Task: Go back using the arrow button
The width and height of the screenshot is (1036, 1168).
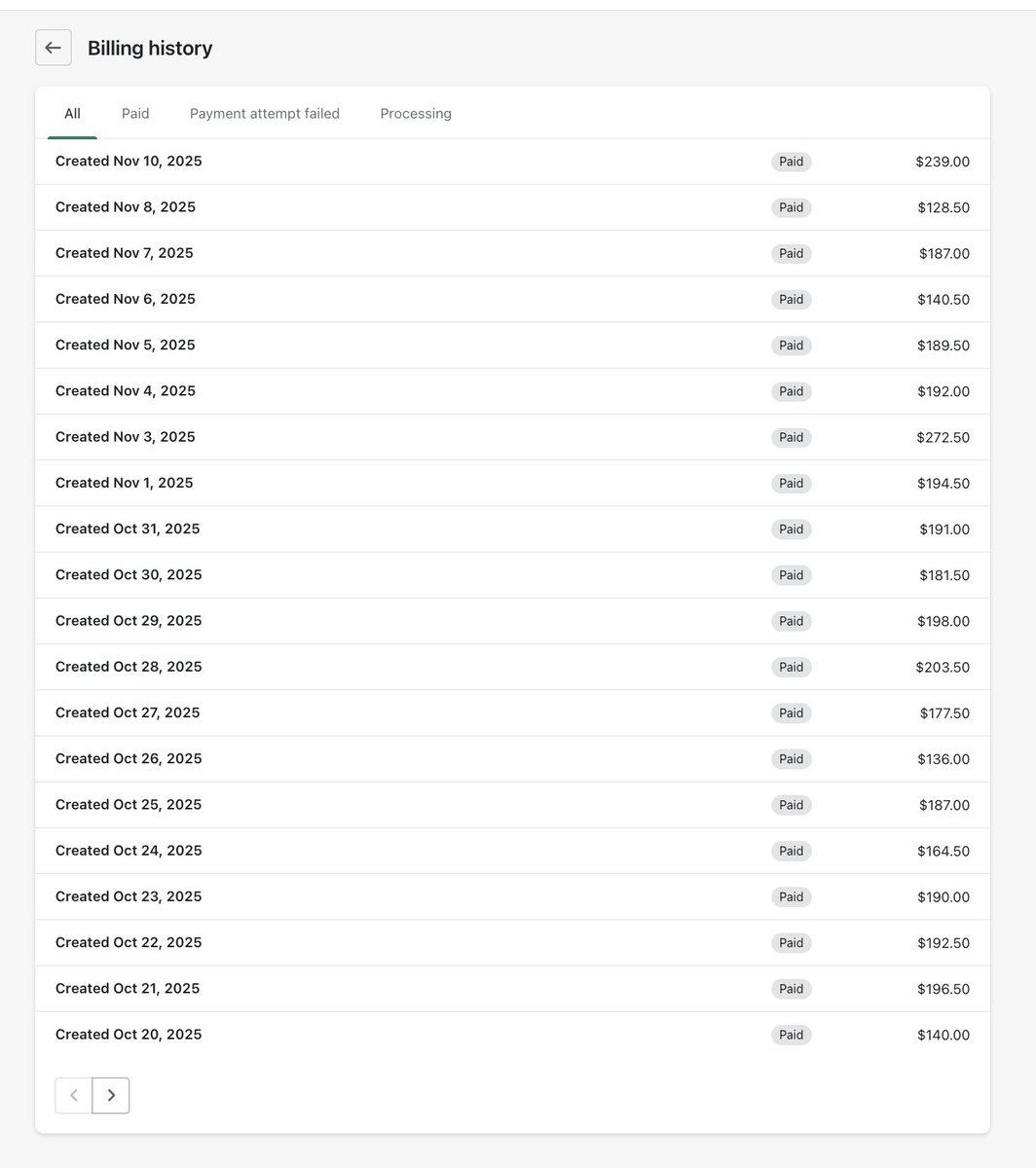Action: click(x=54, y=48)
